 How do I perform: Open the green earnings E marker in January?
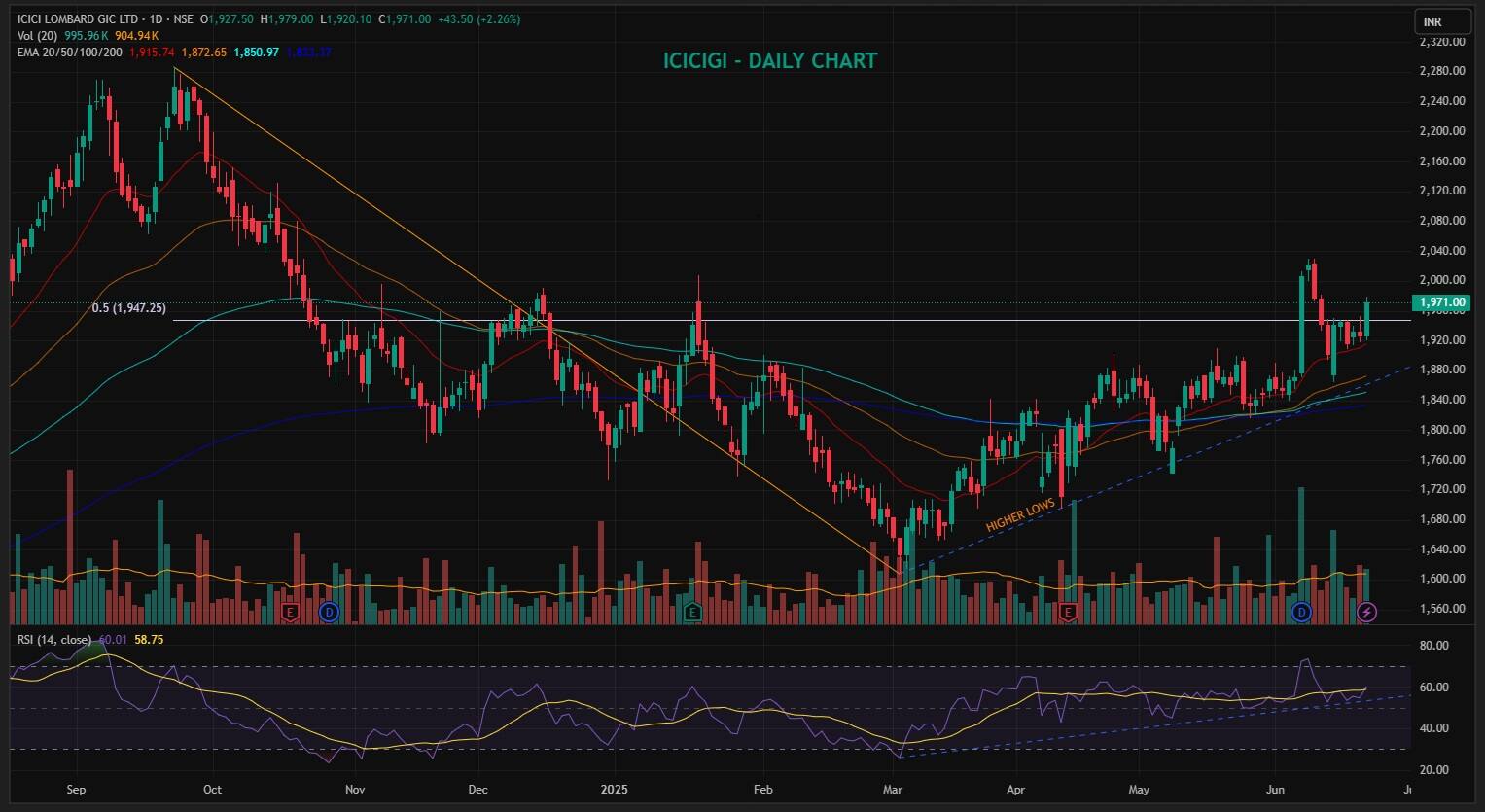tap(692, 612)
